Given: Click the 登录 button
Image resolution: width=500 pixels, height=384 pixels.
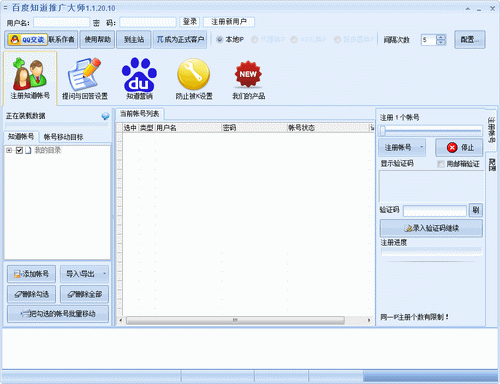Looking at the screenshot, I should coord(190,22).
